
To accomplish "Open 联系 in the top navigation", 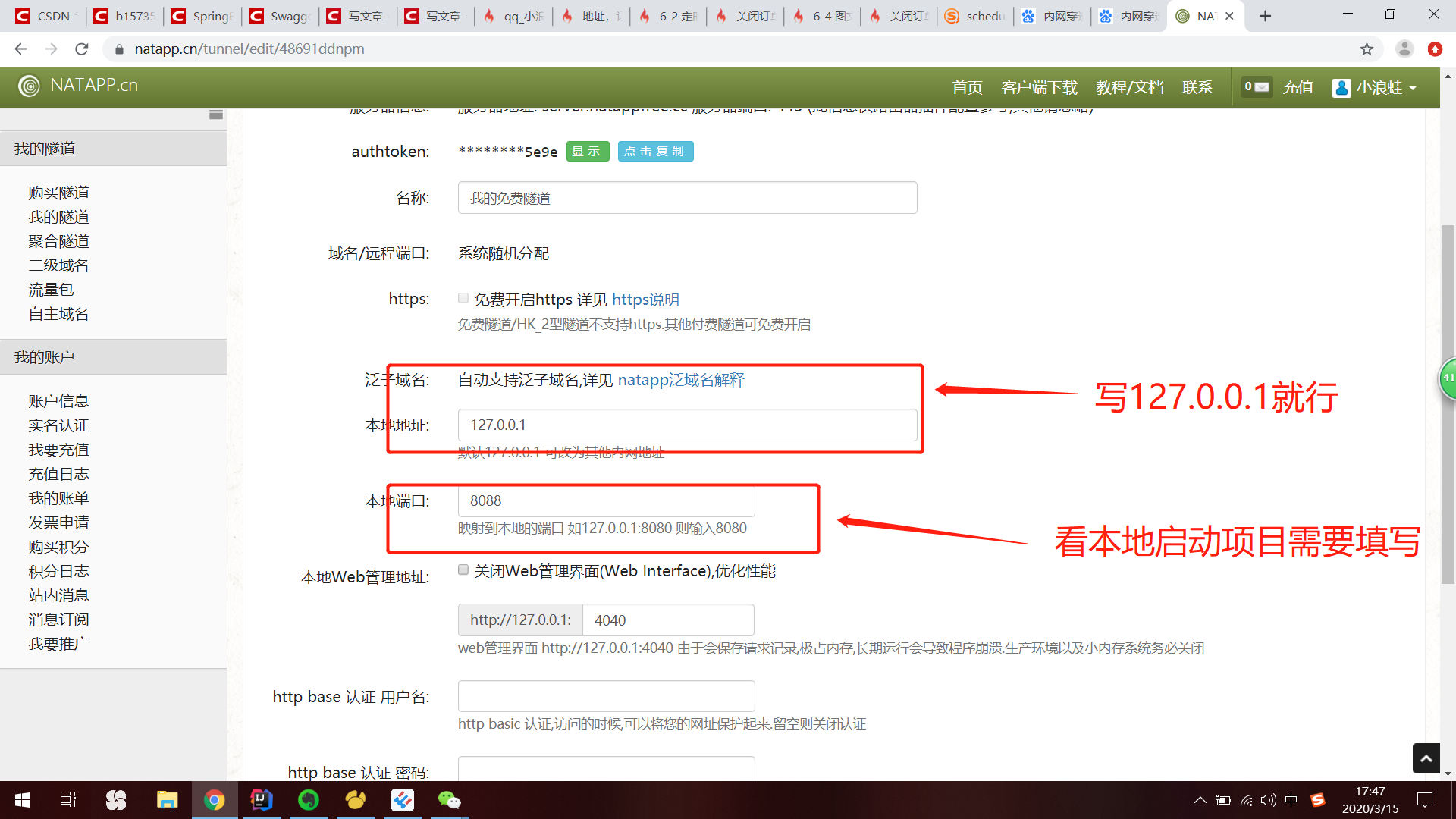I will tap(1197, 87).
